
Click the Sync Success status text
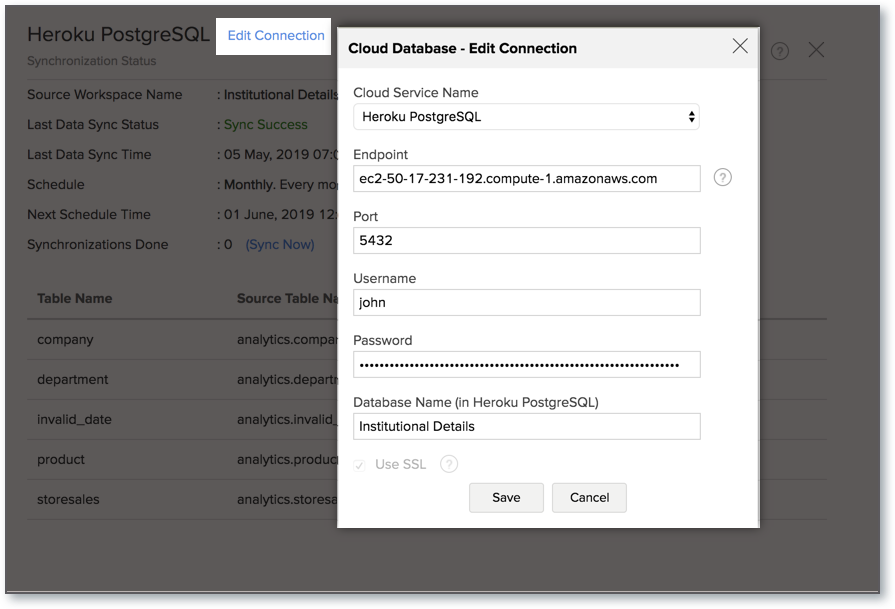265,124
